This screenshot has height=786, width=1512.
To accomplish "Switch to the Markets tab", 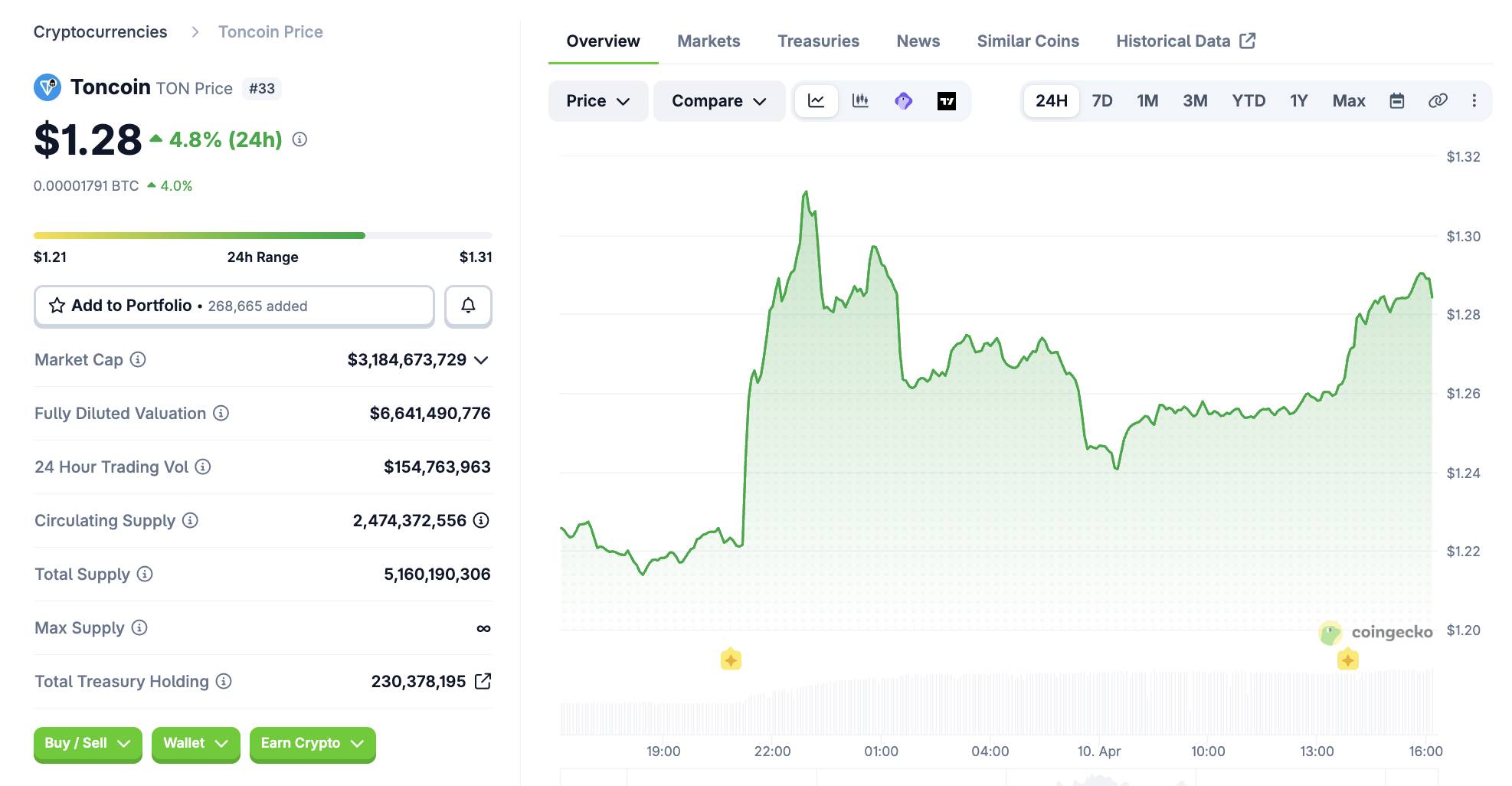I will tap(708, 41).
